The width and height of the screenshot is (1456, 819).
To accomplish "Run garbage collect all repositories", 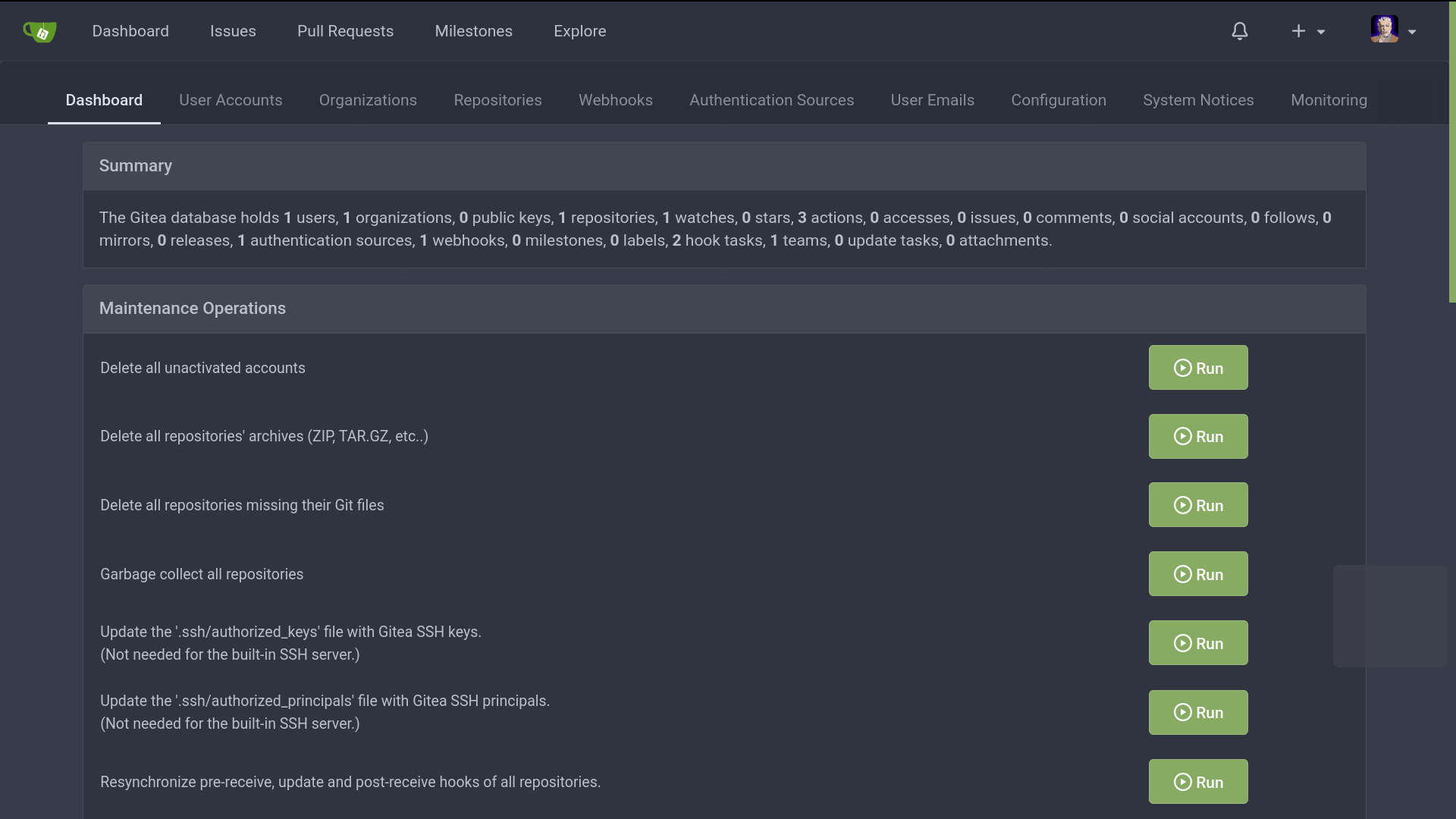I will point(1197,574).
